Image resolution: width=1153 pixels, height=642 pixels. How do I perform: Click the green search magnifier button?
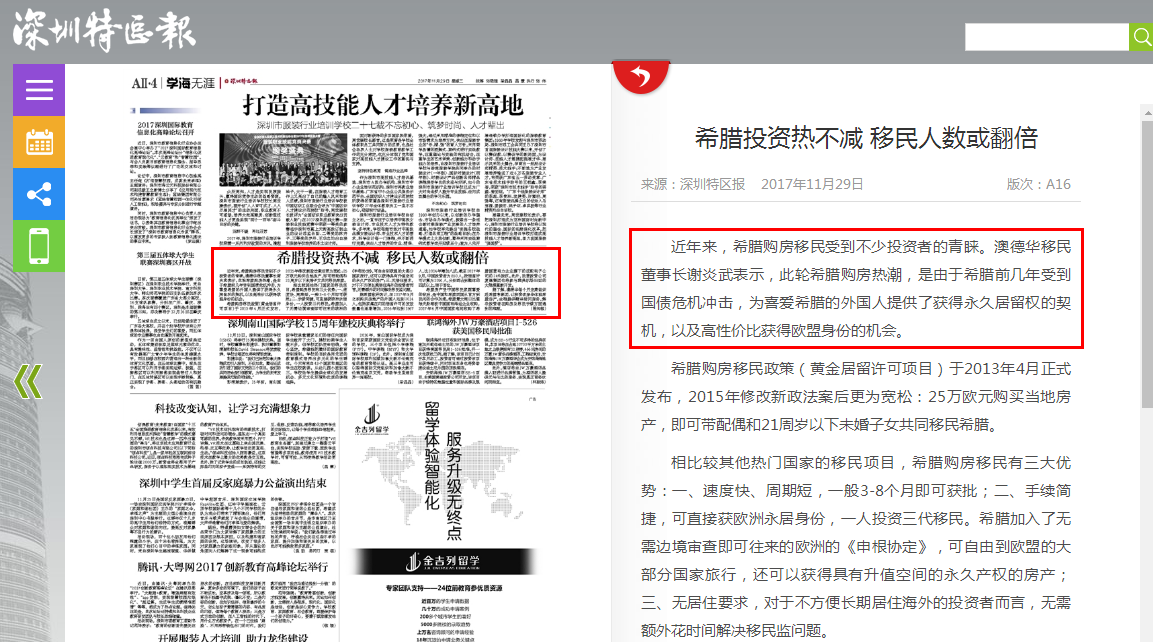[x=1141, y=37]
